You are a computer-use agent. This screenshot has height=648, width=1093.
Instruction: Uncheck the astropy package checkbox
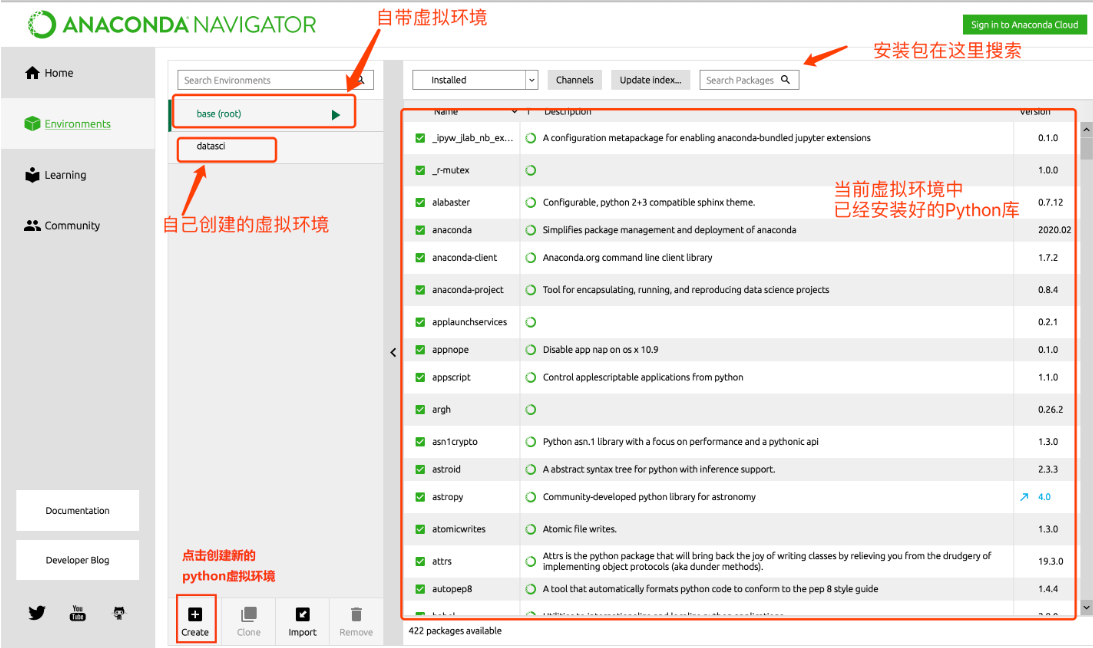click(x=420, y=496)
